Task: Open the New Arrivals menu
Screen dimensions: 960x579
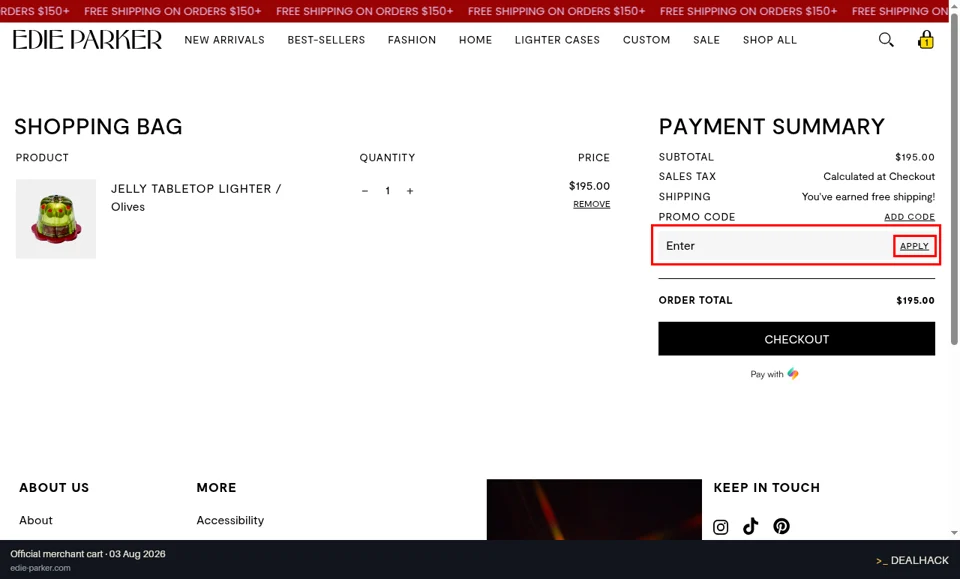Action: click(225, 40)
